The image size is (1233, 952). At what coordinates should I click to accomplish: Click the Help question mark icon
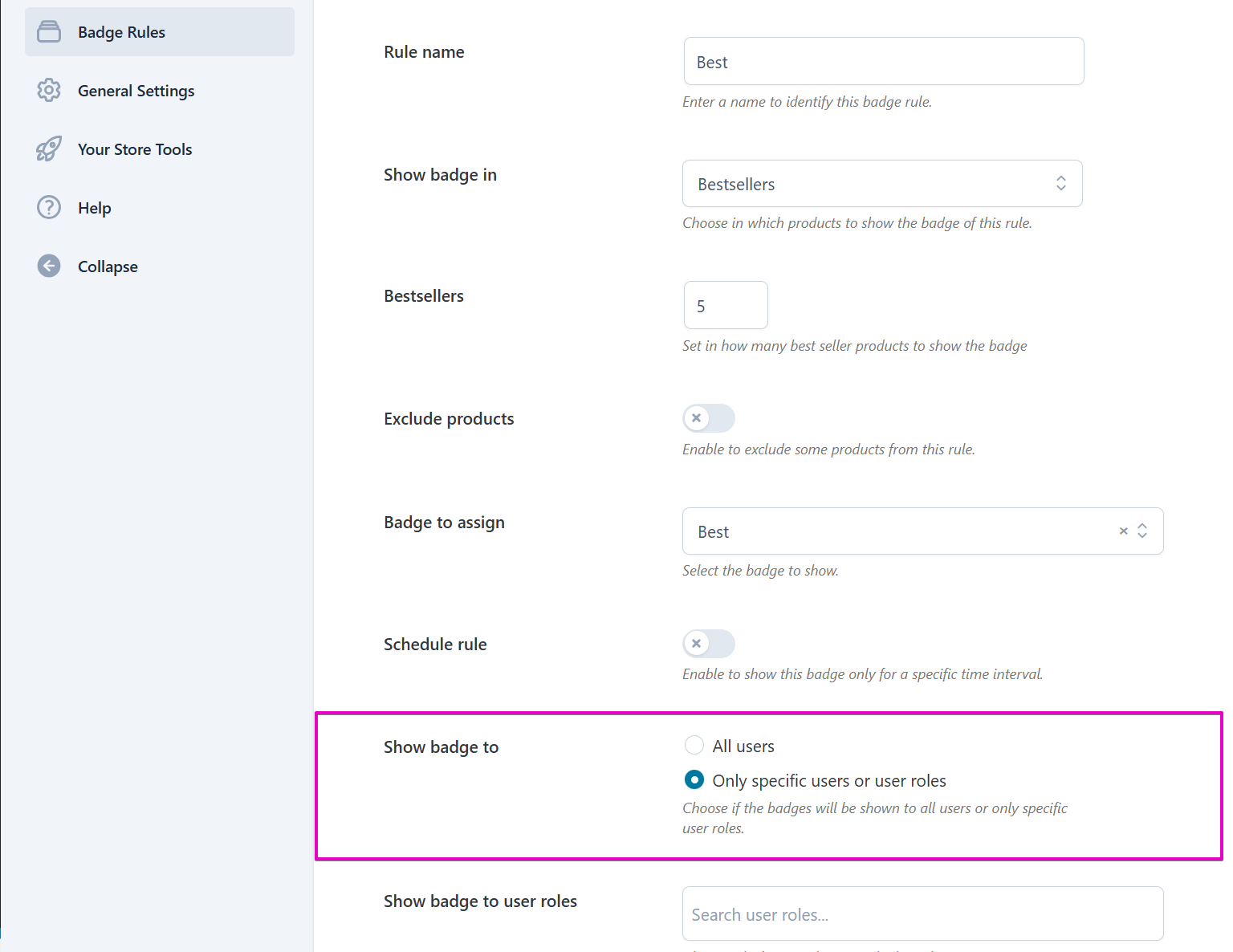pyautogui.click(x=49, y=208)
